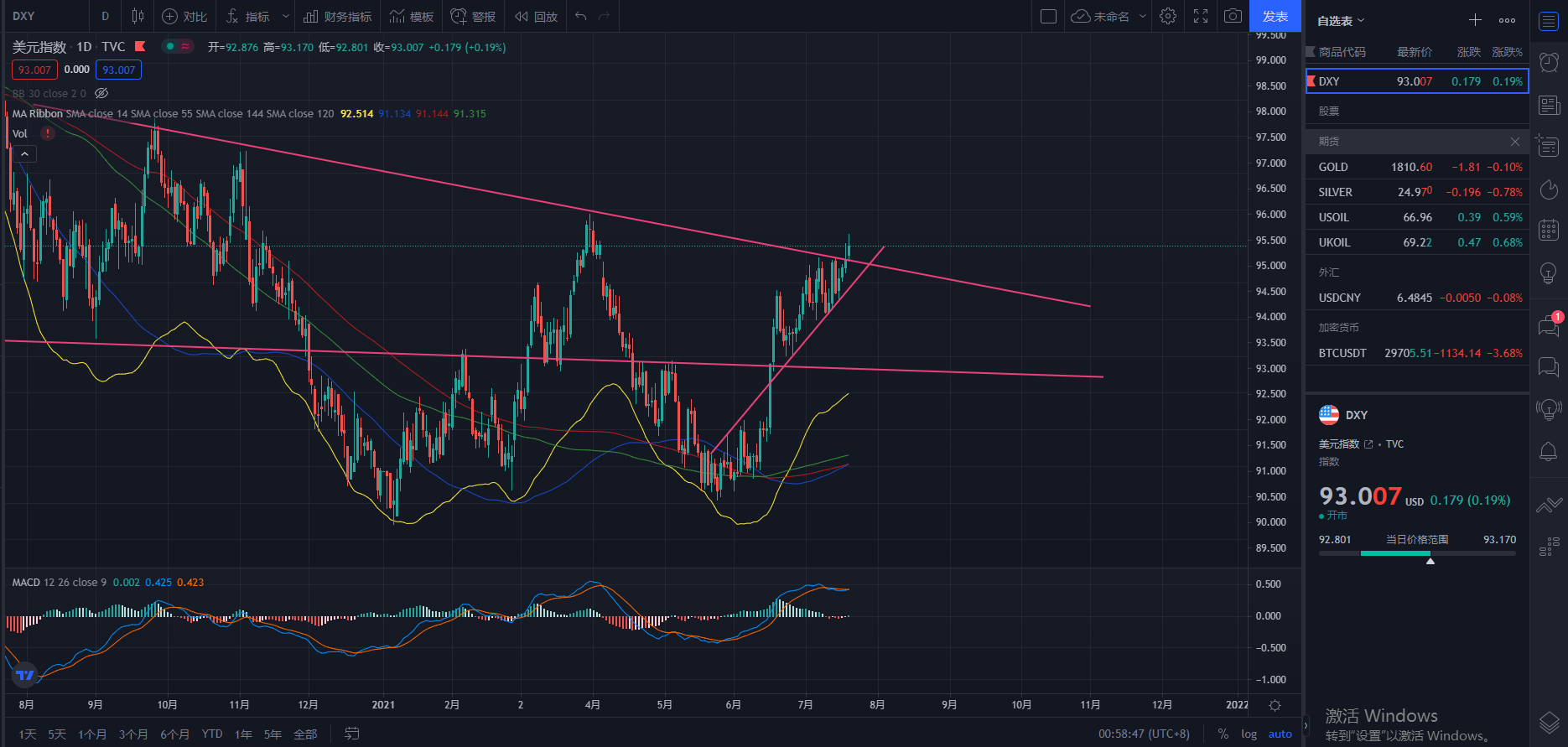
Task: Toggle visibility of the BB 30 indicator
Action: (x=101, y=93)
